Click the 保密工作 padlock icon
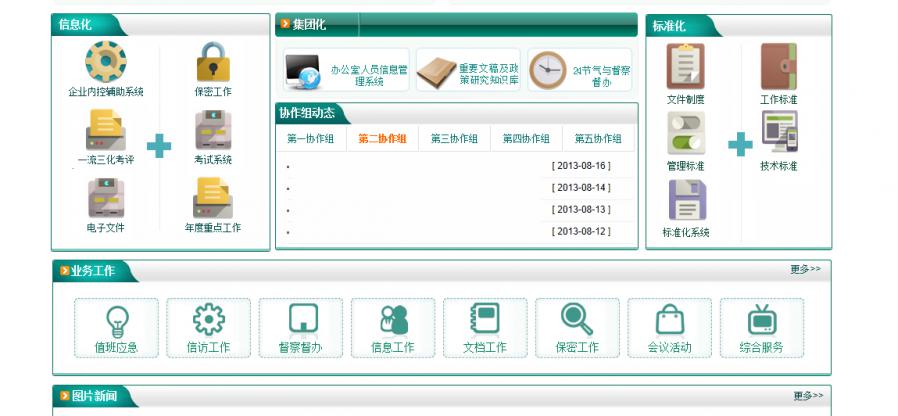 coord(213,62)
